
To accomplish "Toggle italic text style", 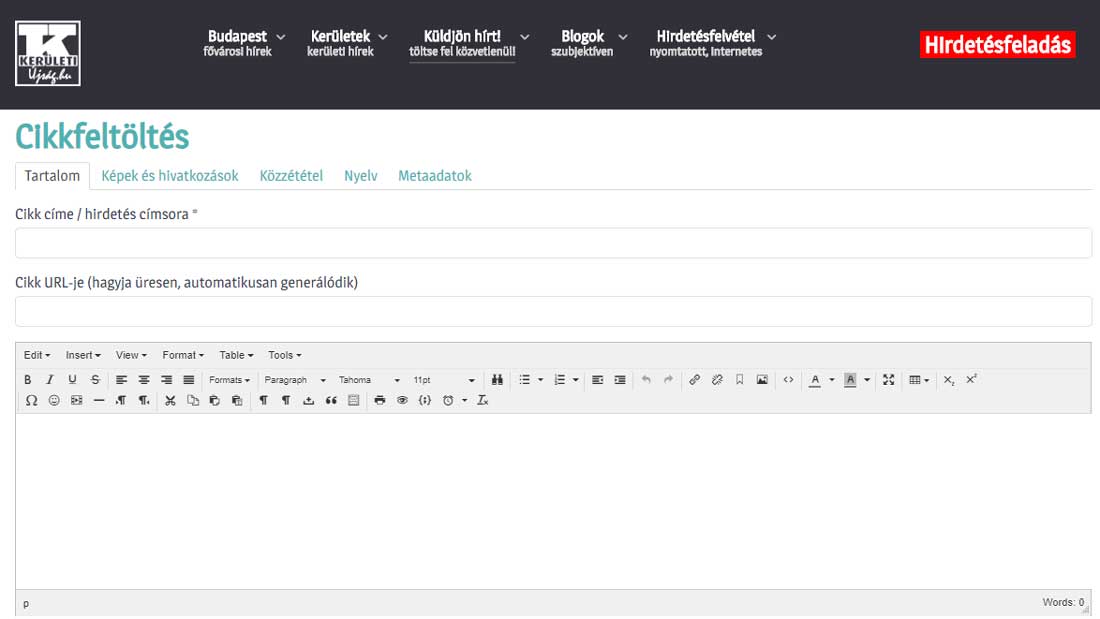I will (x=50, y=380).
